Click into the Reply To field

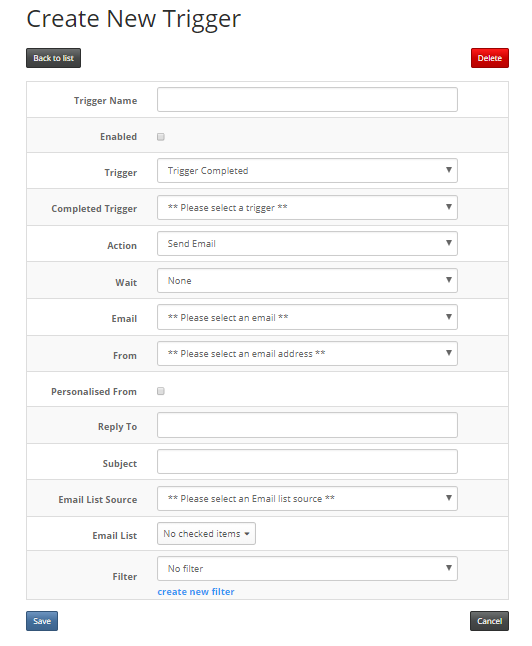(307, 425)
